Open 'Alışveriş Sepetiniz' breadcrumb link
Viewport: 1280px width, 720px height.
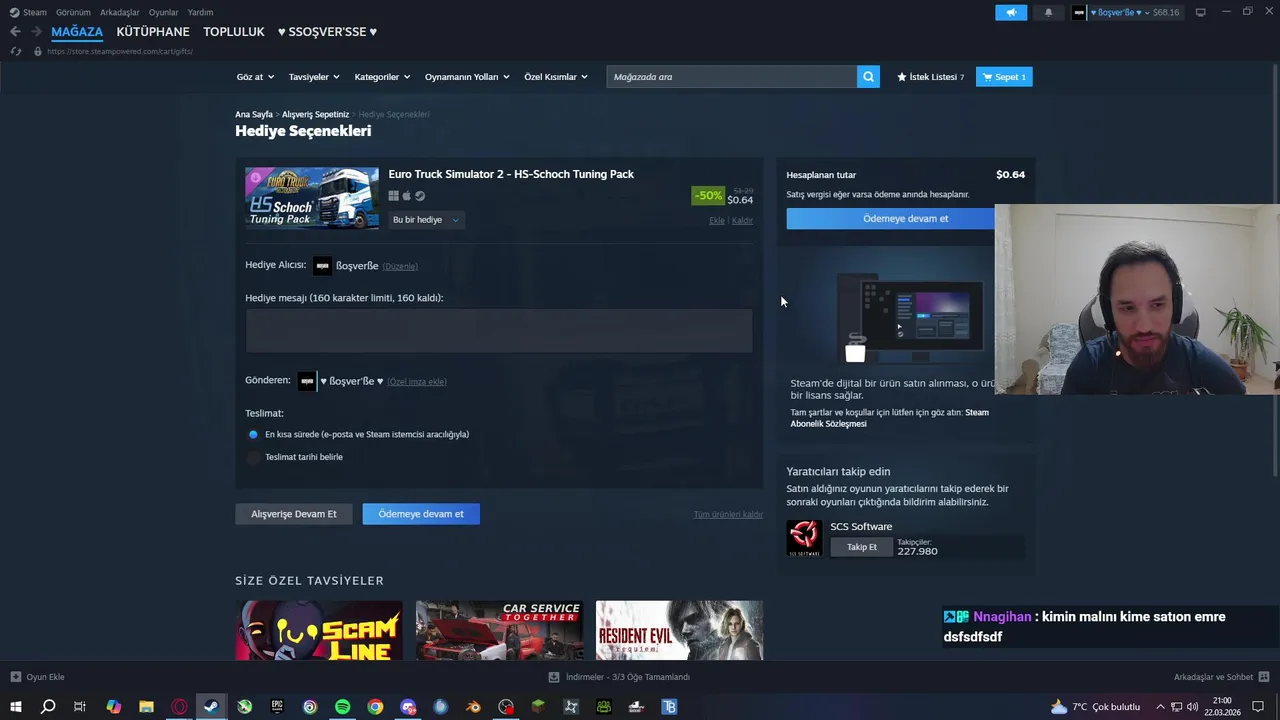point(315,114)
